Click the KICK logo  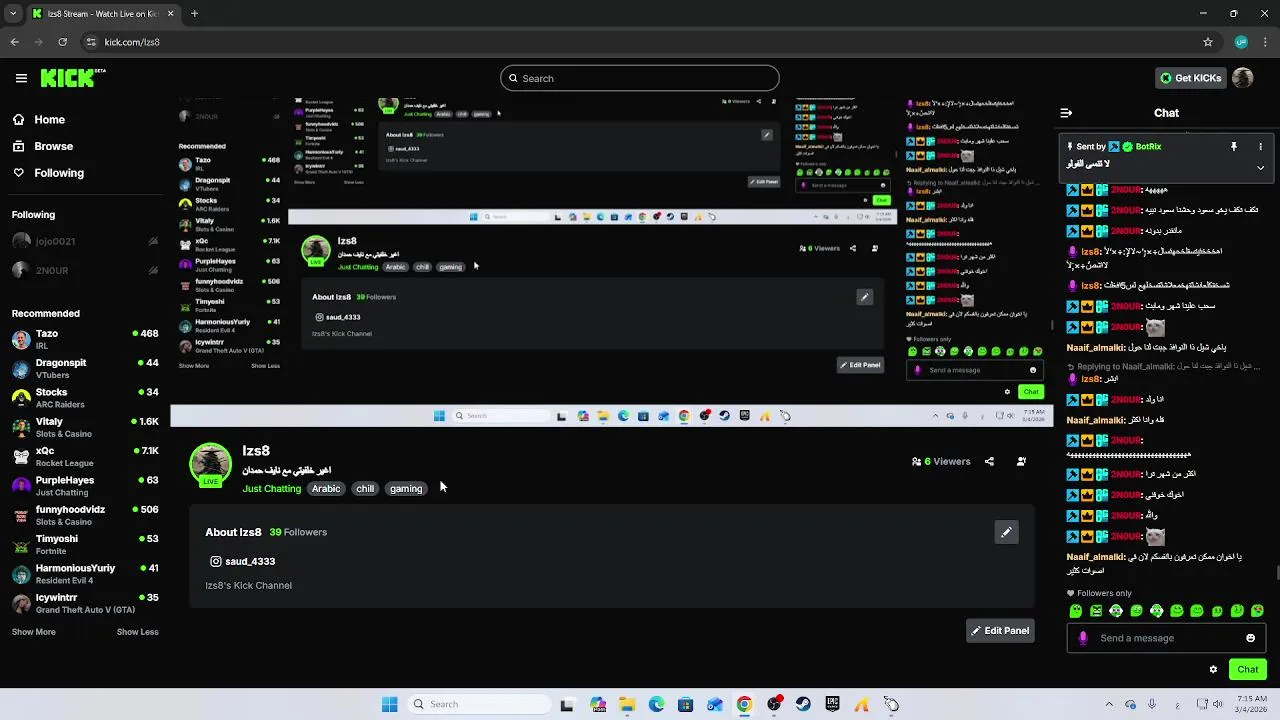(72, 78)
